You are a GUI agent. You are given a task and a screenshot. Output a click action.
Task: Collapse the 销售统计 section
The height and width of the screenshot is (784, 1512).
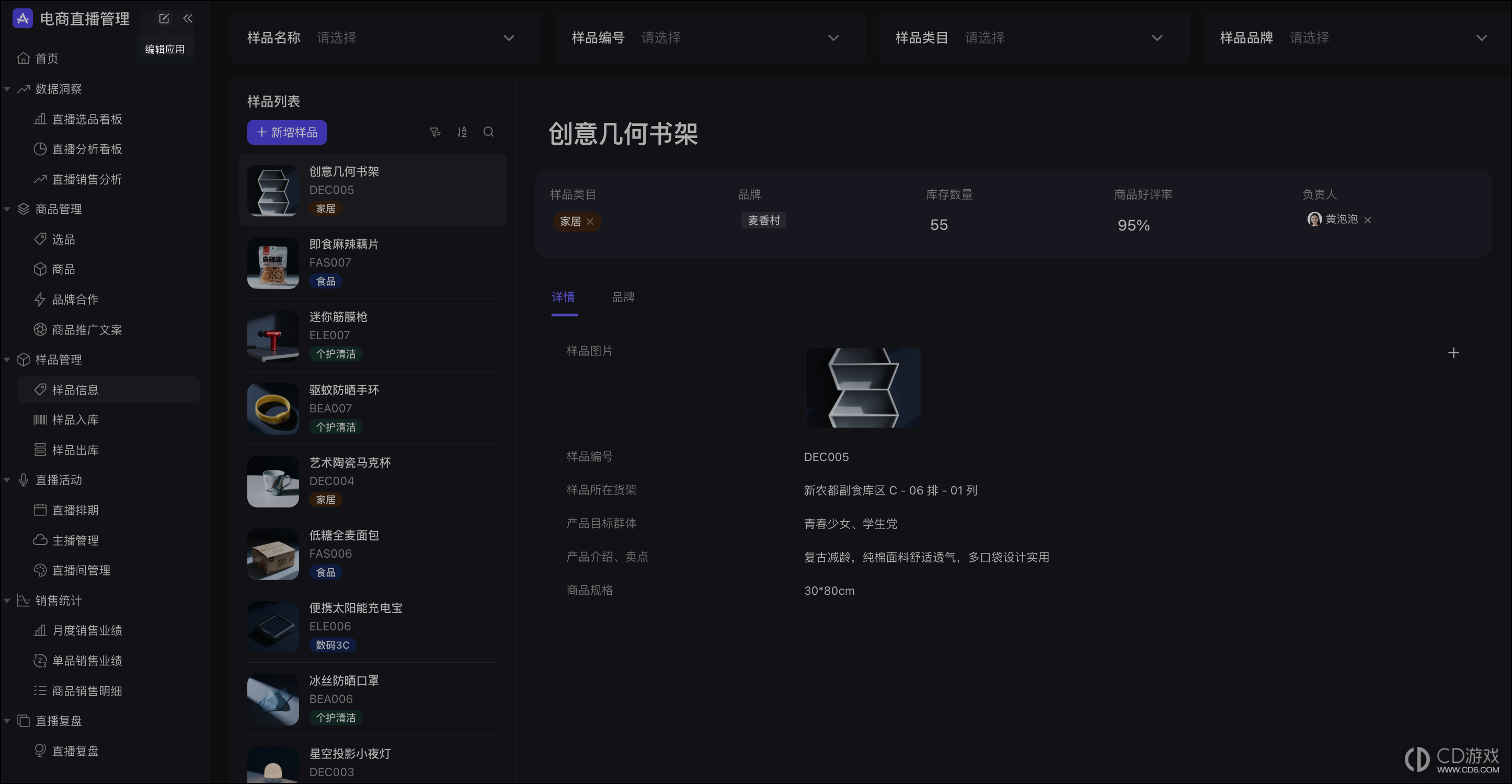(x=7, y=601)
